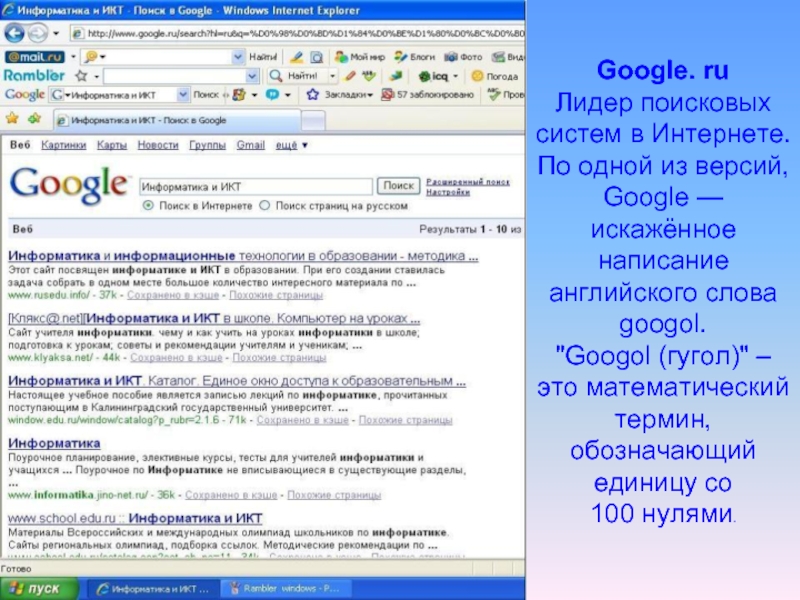
Task: Open the Настройки preferences link
Action: 448,192
